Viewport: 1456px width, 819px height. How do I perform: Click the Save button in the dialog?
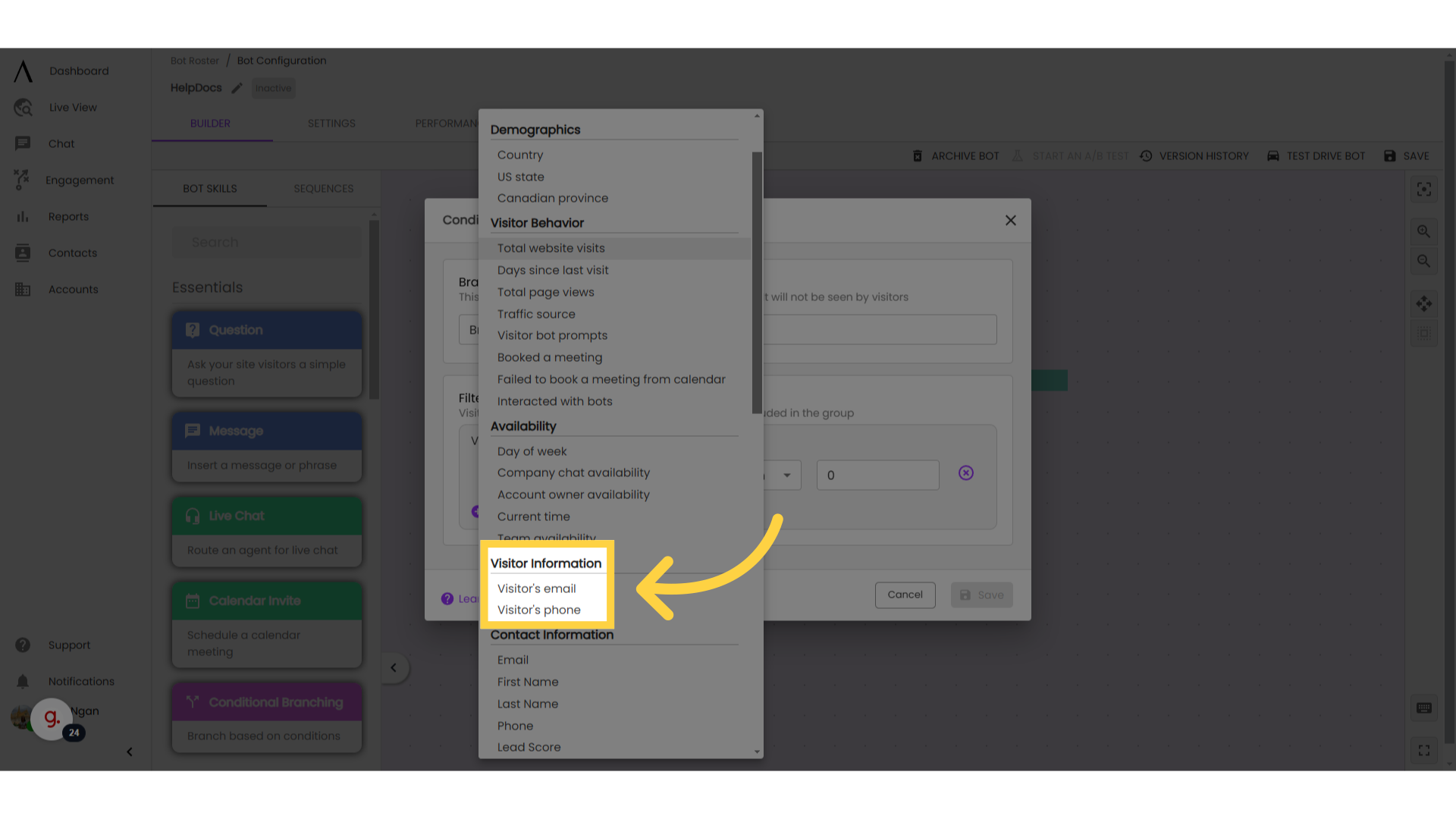tap(982, 594)
